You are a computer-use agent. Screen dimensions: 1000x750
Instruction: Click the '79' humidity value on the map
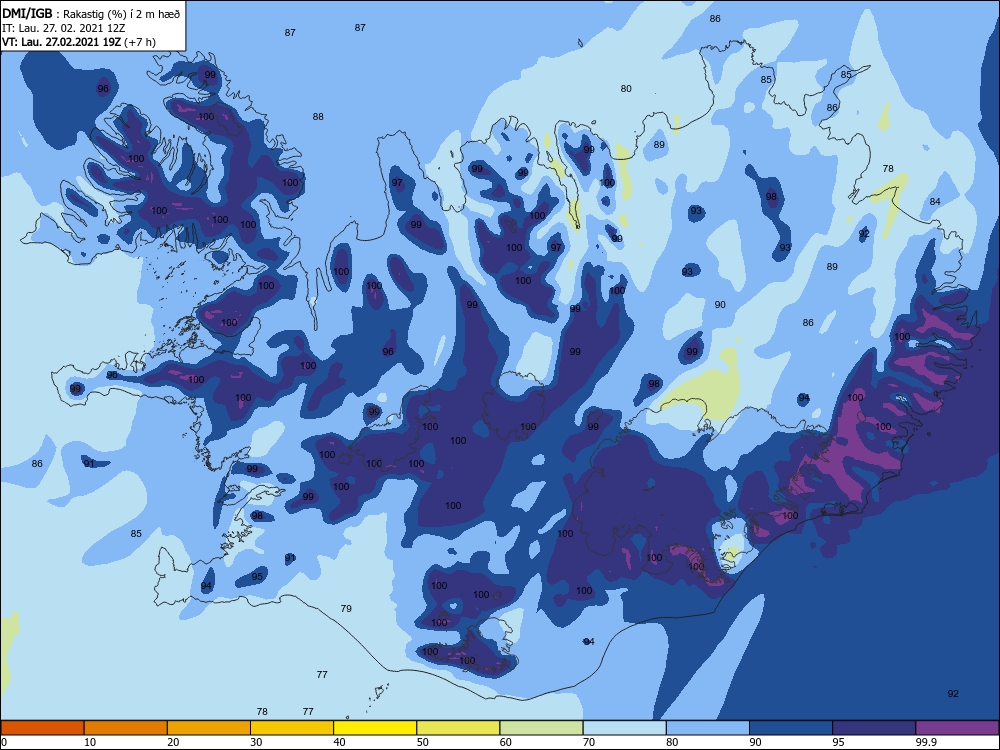(346, 608)
